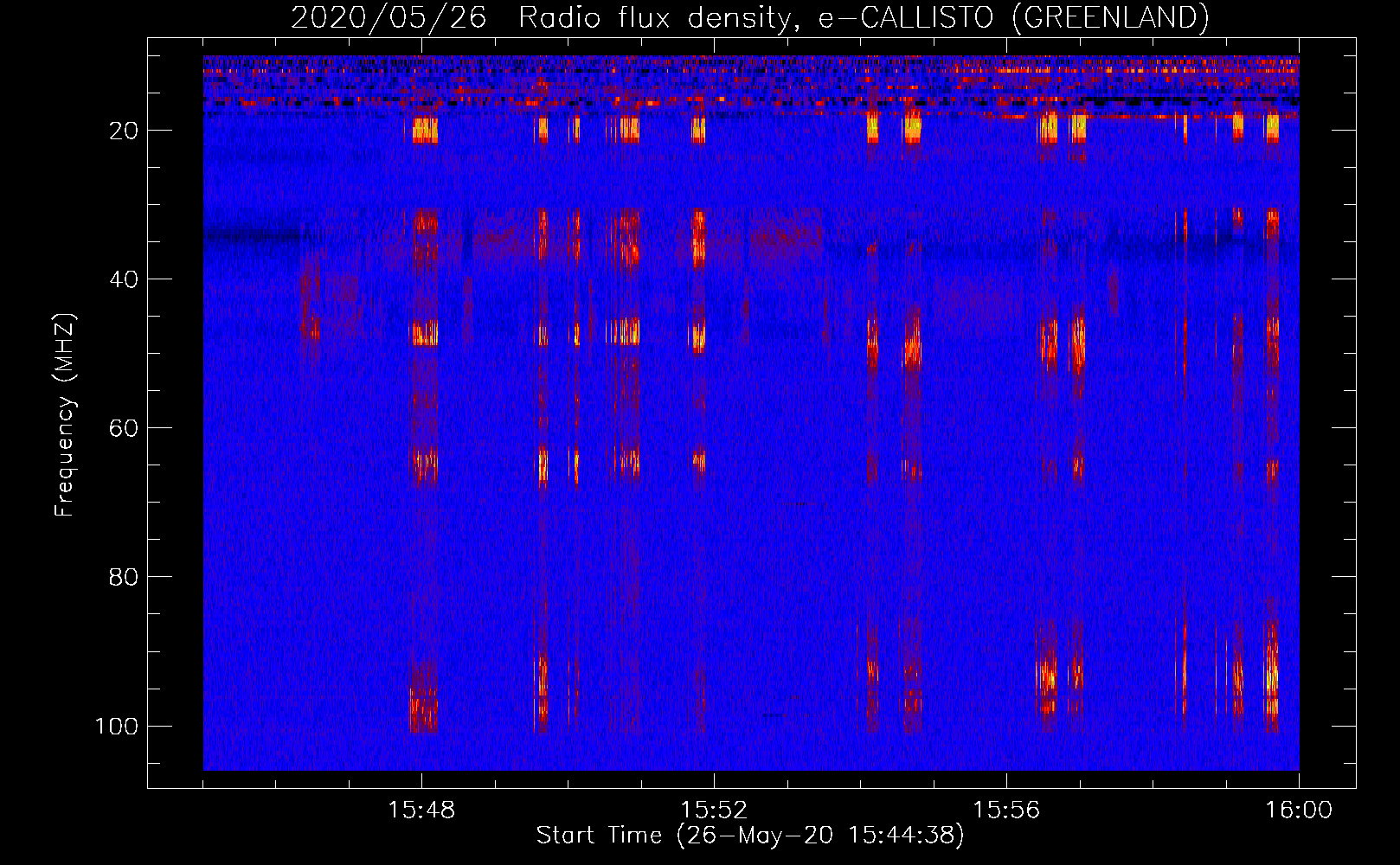Click the 80 frequency tick label
The image size is (1400, 865).
tap(124, 577)
